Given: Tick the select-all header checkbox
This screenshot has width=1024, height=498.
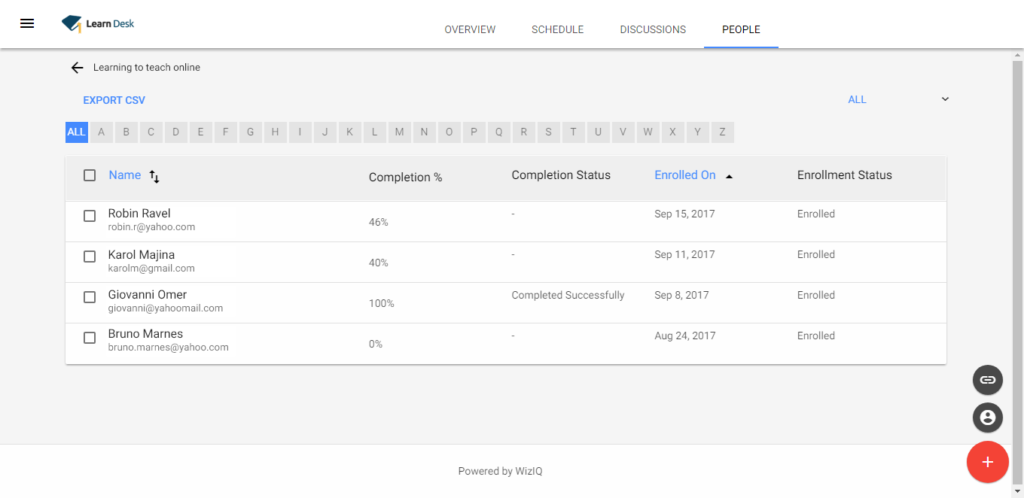Looking at the screenshot, I should click(x=90, y=175).
